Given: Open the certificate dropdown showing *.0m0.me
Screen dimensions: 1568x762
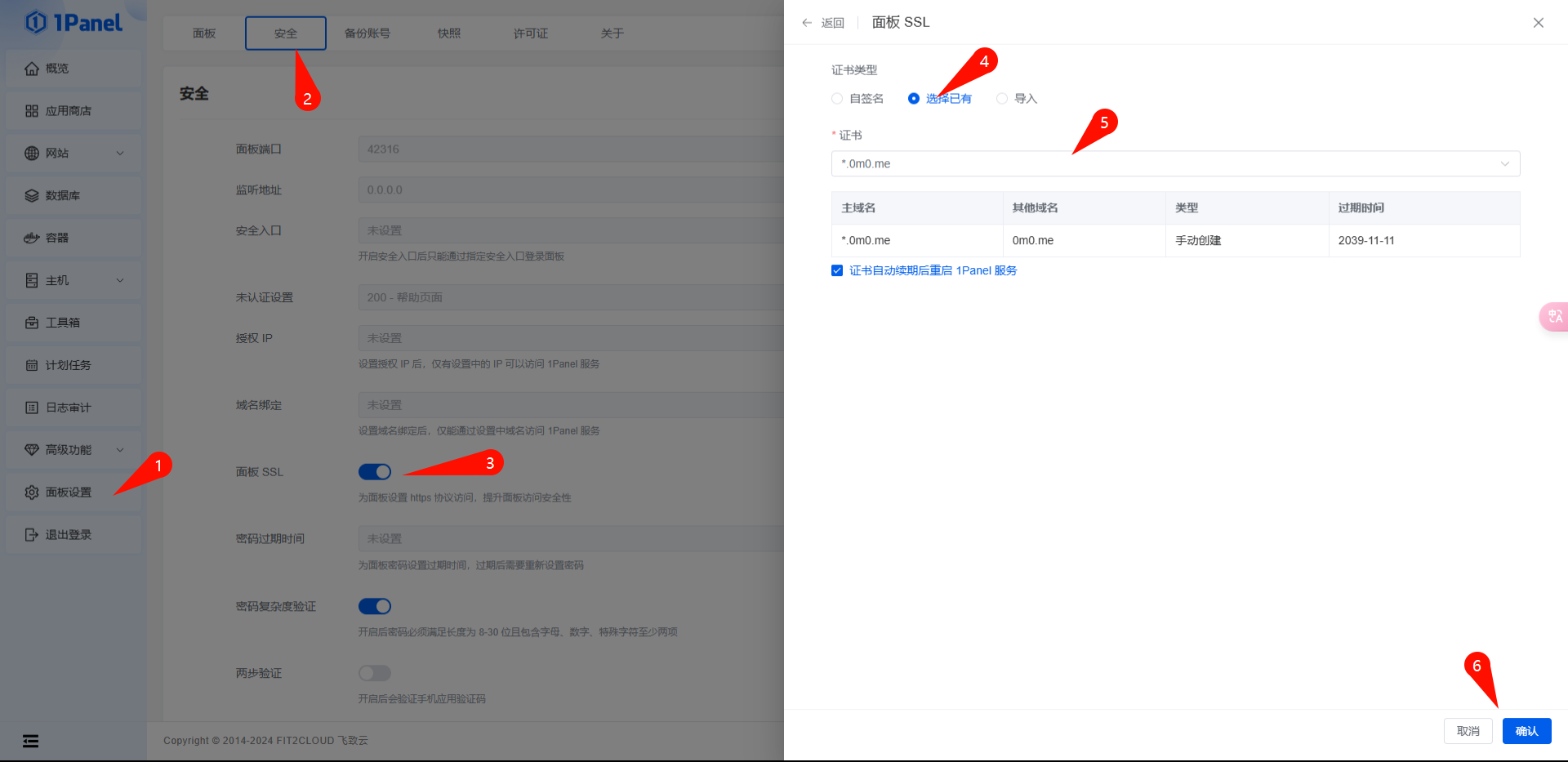Looking at the screenshot, I should (x=1175, y=163).
